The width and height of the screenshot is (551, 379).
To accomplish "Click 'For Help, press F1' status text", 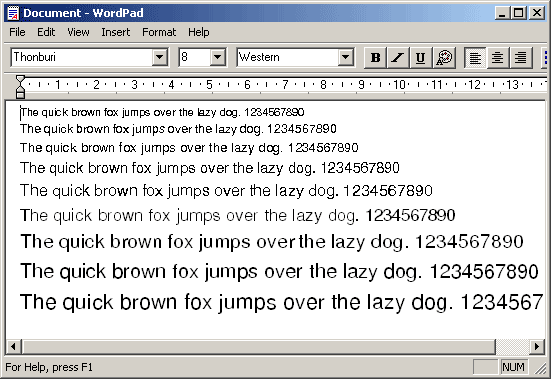I will pos(49,367).
